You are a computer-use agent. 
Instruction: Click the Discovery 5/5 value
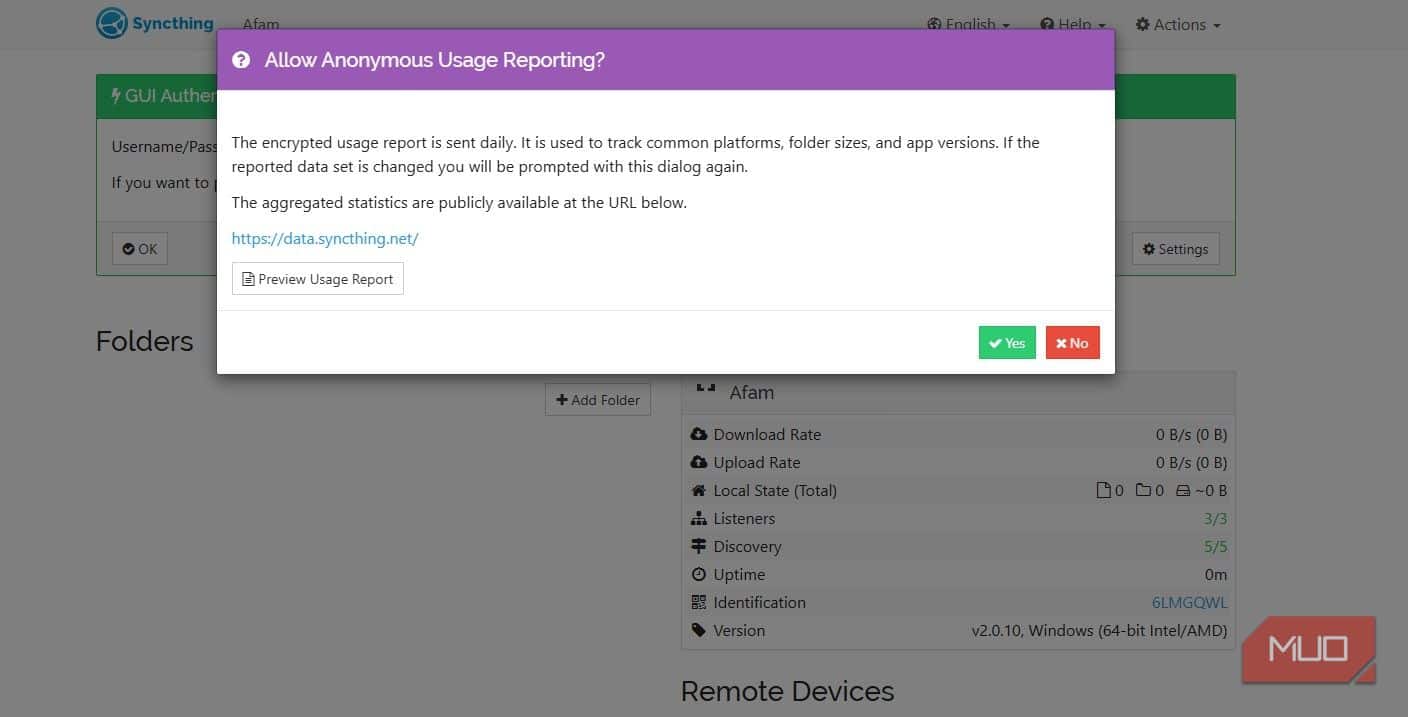pos(1215,546)
